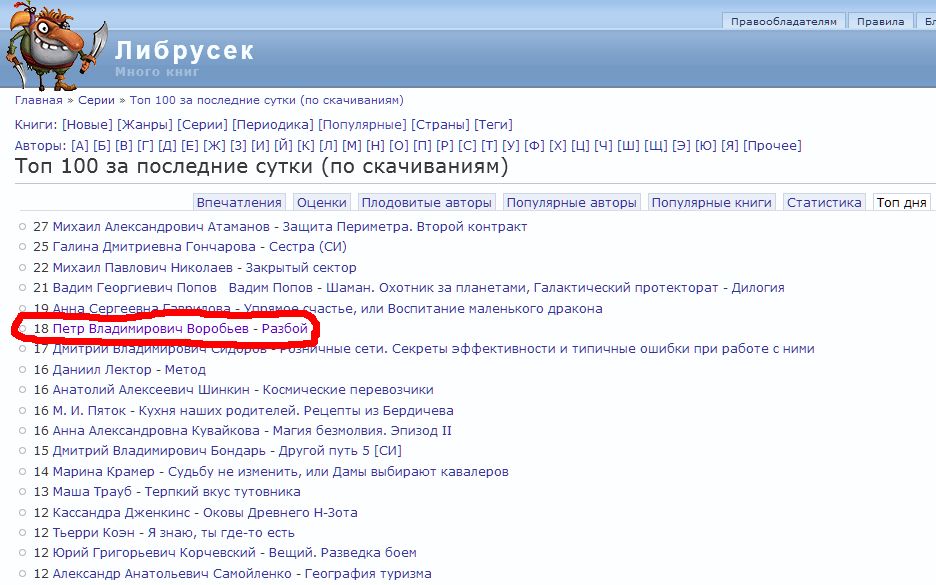The height and width of the screenshot is (585, 936).
Task: Open the Популярные книги tab
Action: click(711, 203)
